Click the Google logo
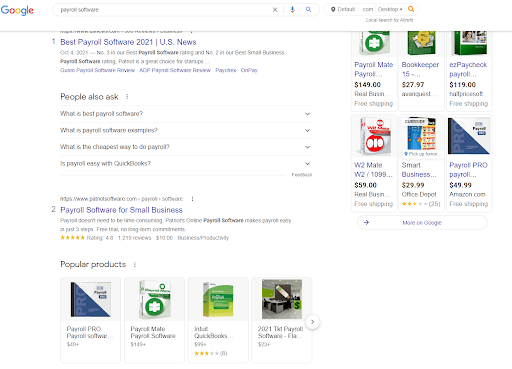512x369 pixels. (17, 10)
